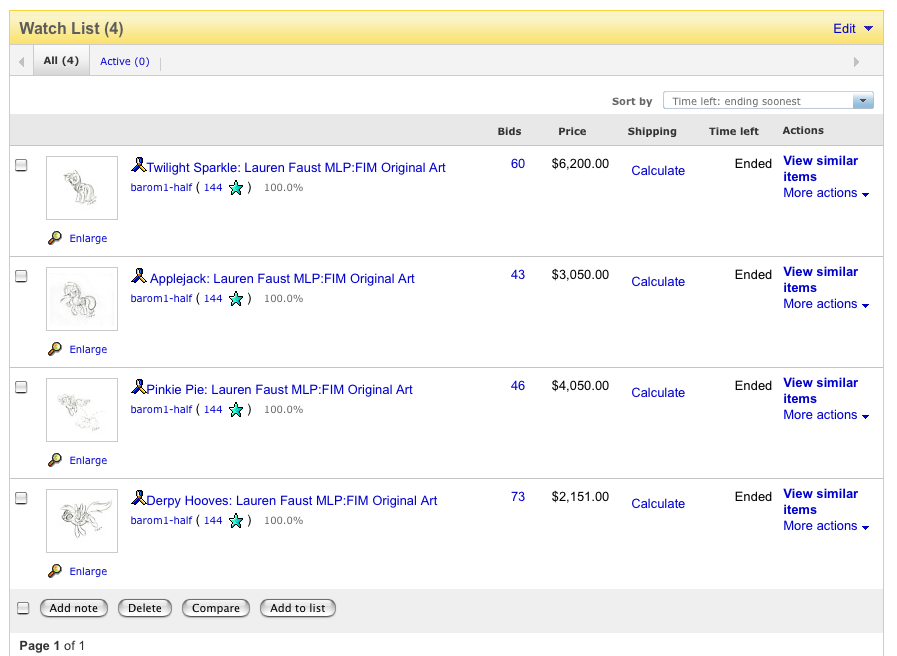Tick the select-all checkbox beside Add note

(23, 608)
